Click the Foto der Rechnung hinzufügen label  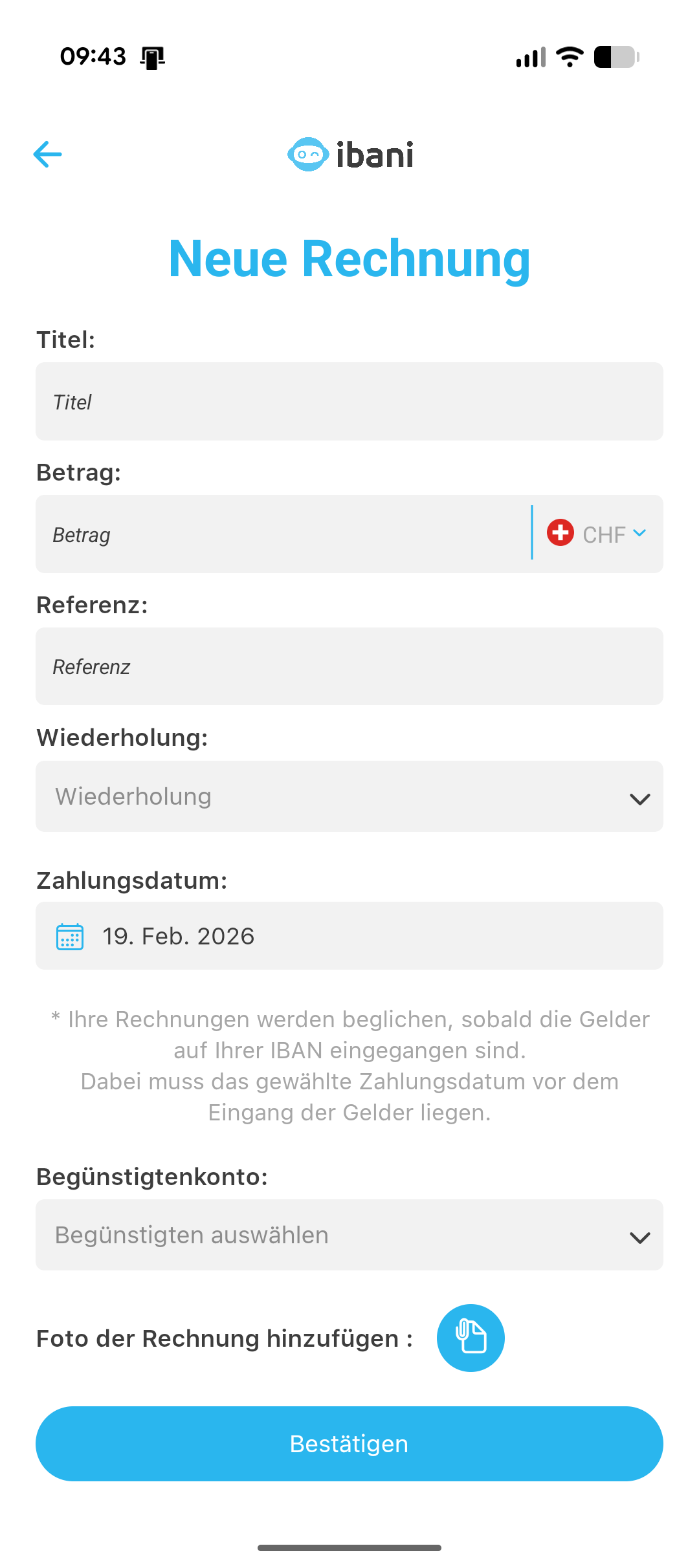[x=223, y=1338]
